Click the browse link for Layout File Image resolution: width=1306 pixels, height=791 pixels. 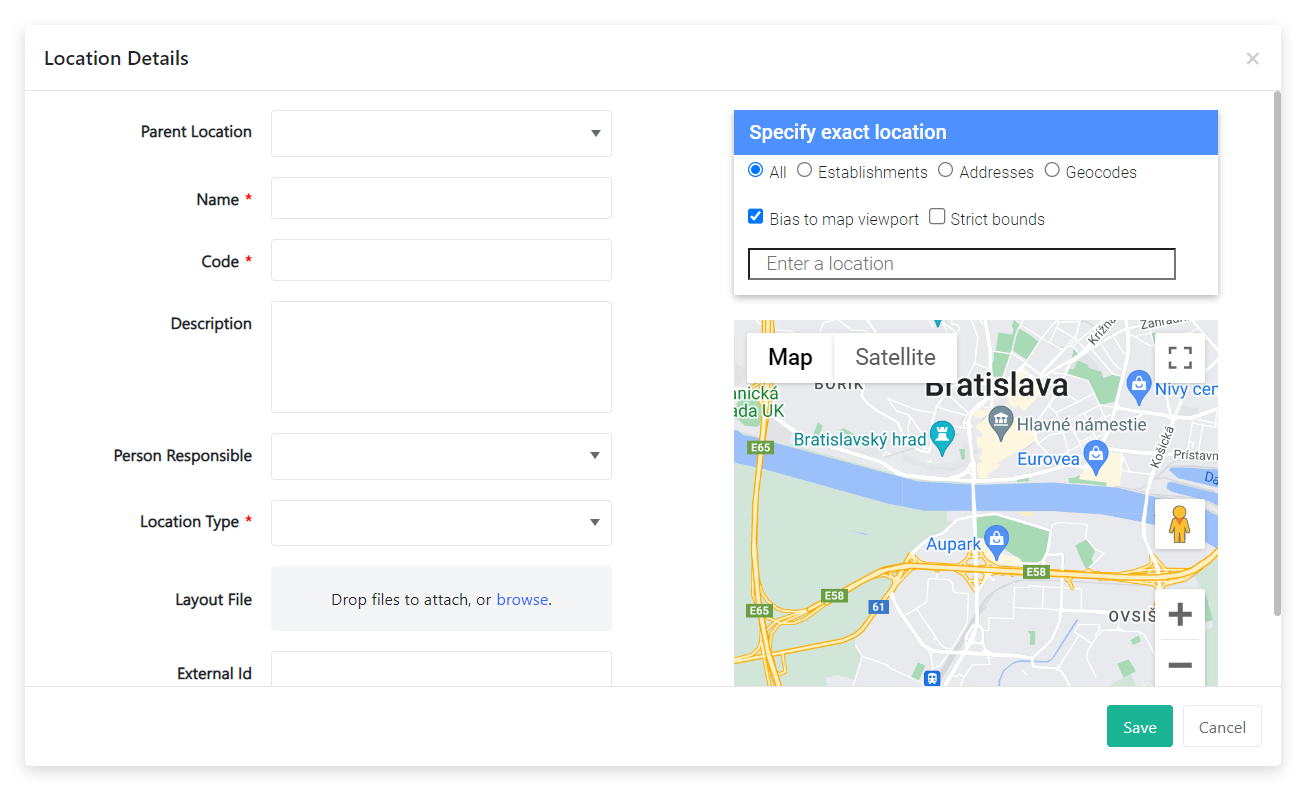(x=522, y=600)
